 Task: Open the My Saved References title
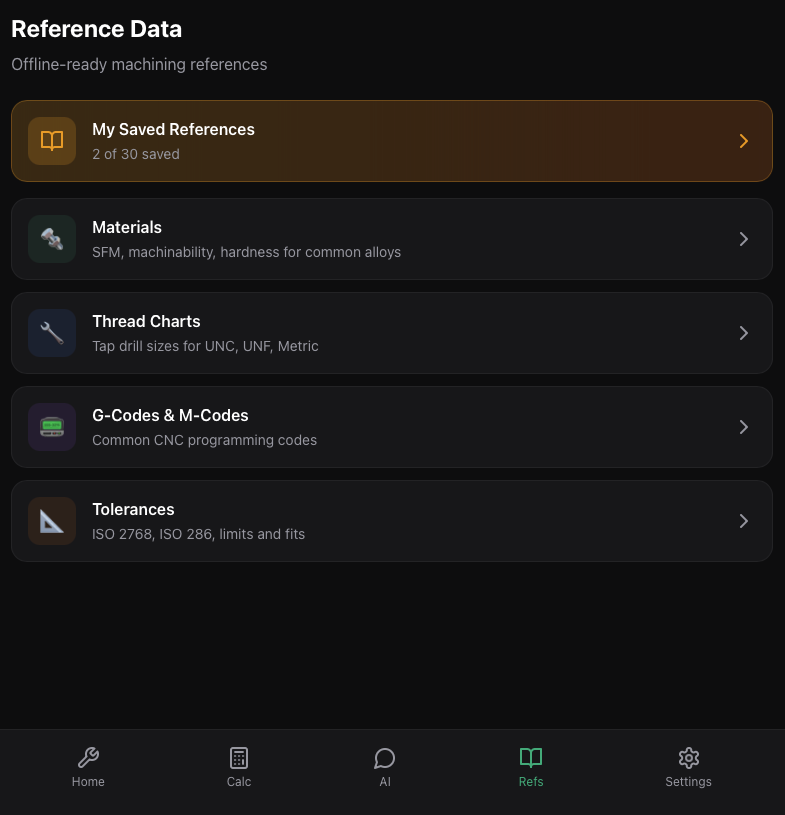[174, 129]
